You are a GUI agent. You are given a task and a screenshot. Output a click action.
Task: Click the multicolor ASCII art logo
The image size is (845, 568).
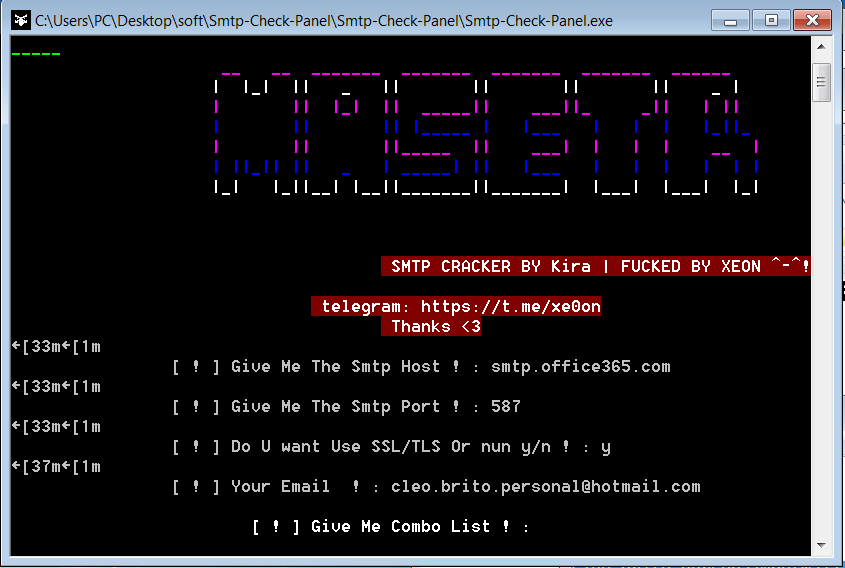click(x=486, y=133)
